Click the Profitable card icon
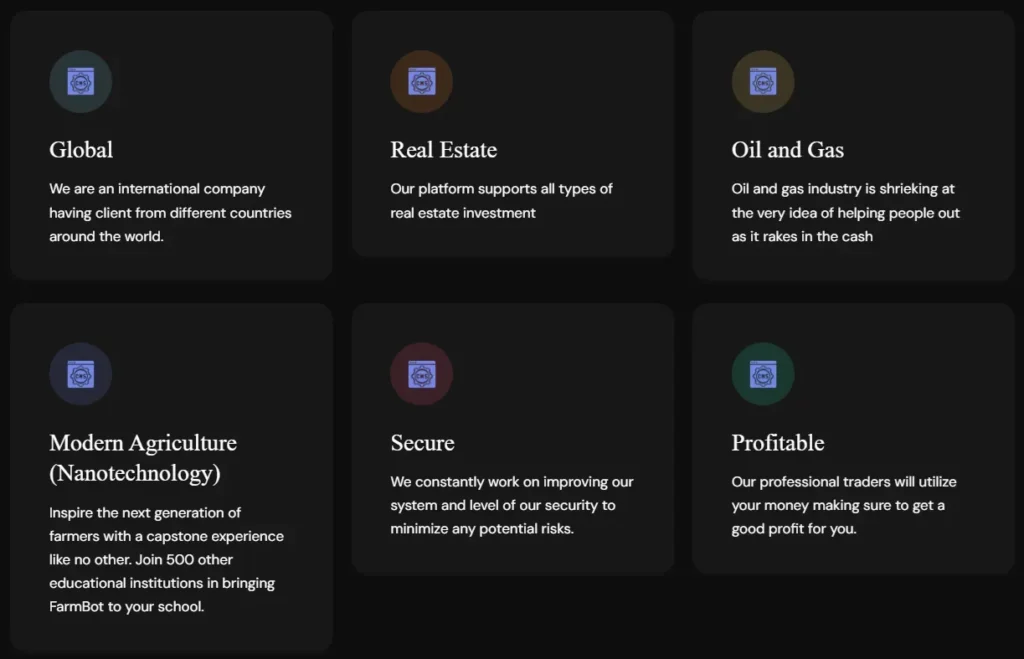This screenshot has height=659, width=1024. [763, 374]
